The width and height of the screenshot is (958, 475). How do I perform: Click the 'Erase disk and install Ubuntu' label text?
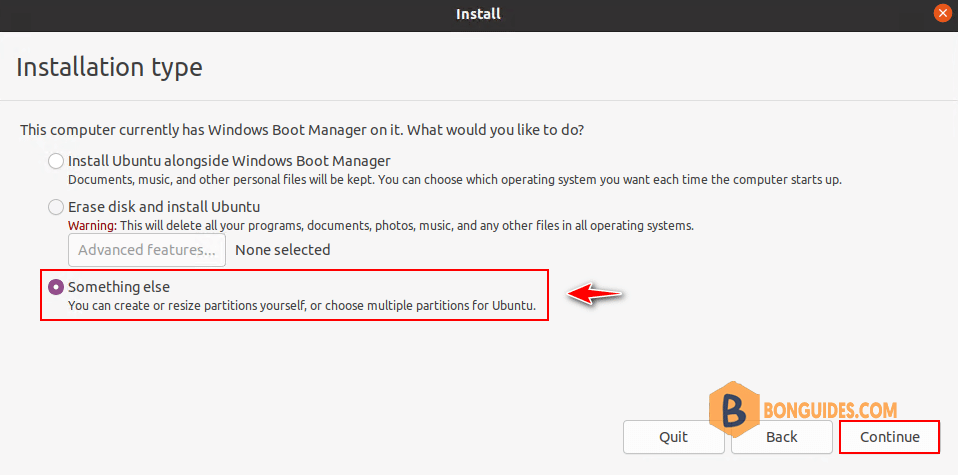(x=164, y=207)
